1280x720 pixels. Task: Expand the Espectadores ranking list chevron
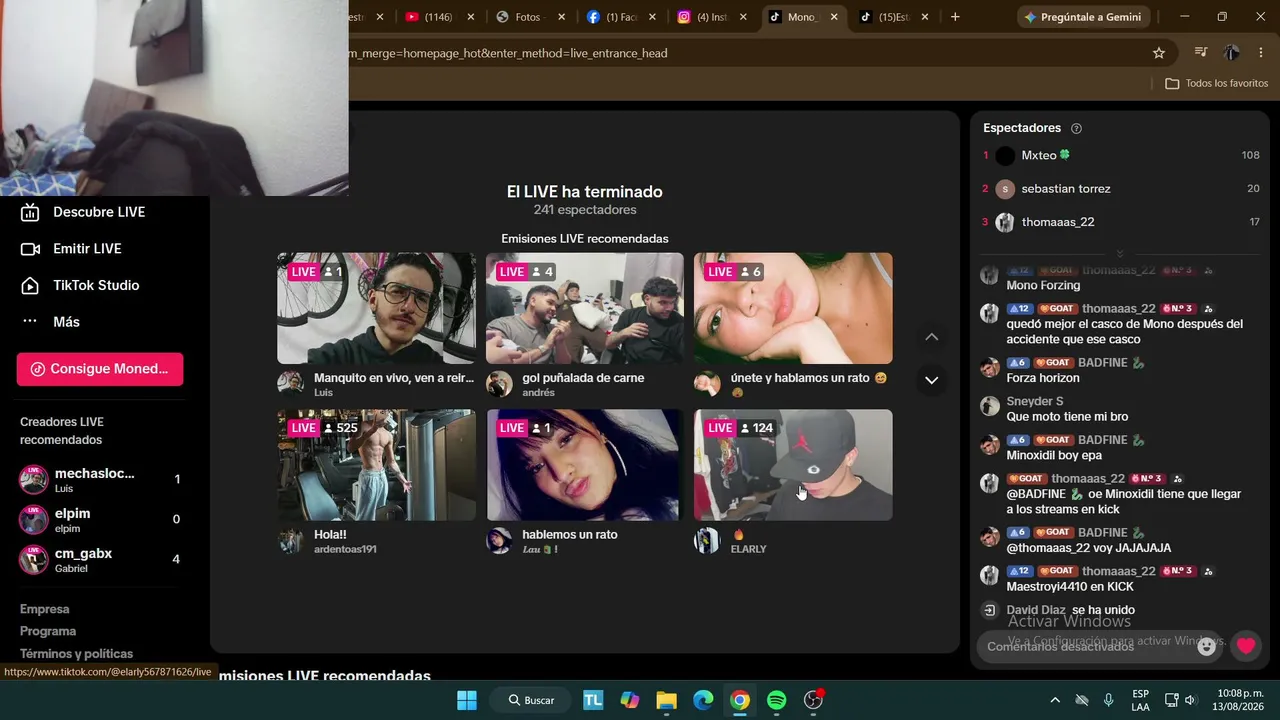coord(1120,254)
